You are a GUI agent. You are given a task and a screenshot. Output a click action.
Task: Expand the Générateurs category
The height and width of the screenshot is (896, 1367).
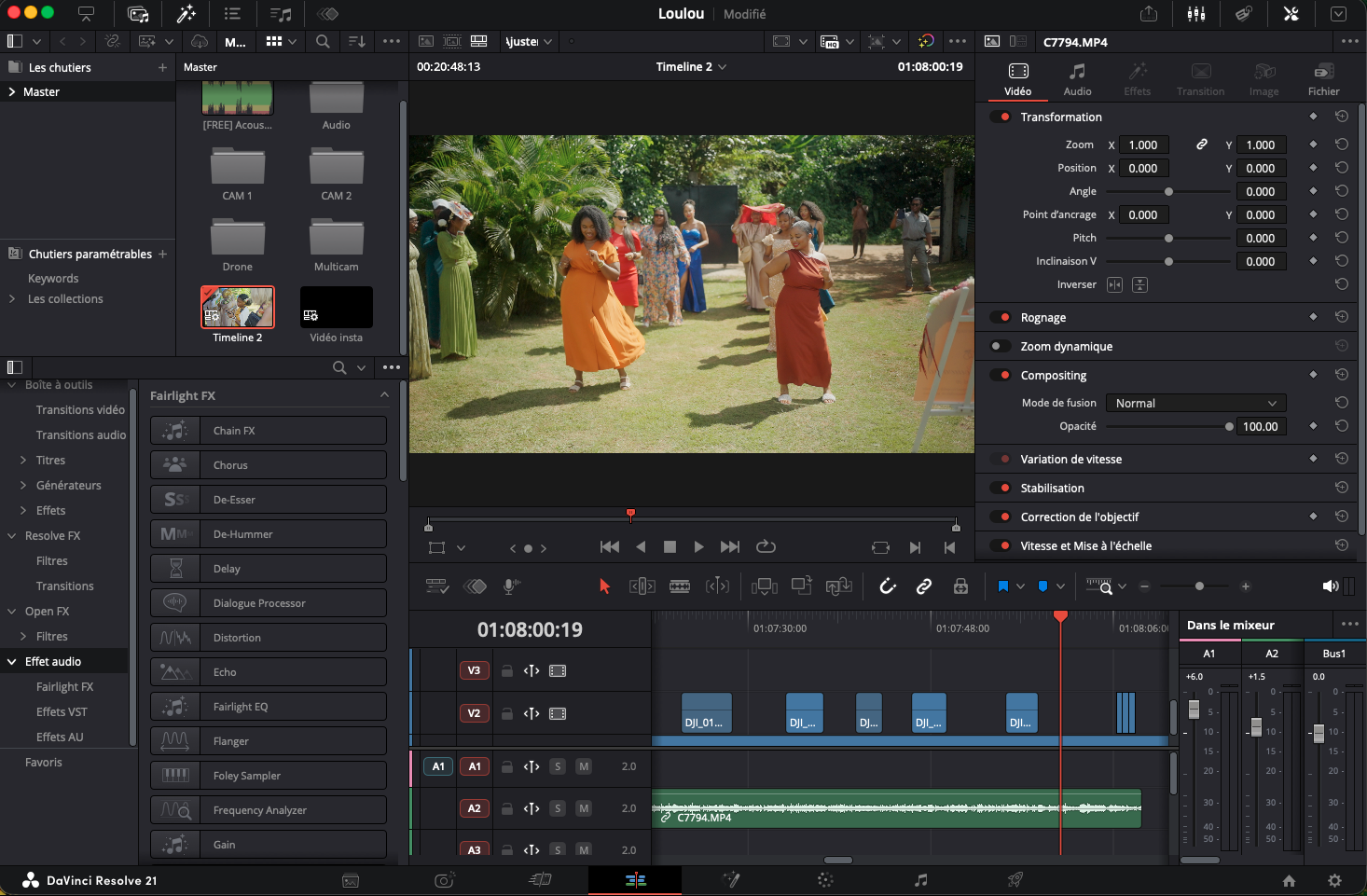[23, 486]
